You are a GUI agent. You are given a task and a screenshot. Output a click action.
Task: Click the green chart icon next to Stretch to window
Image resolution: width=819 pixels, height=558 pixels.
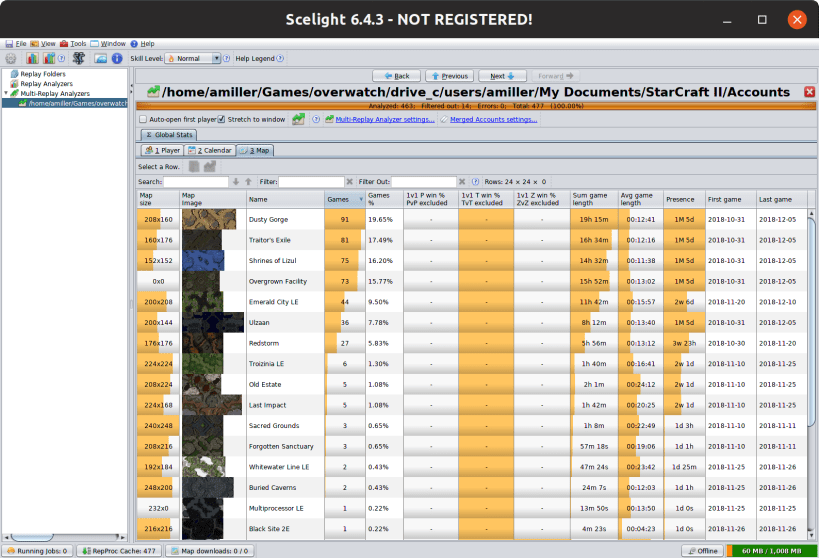(298, 119)
